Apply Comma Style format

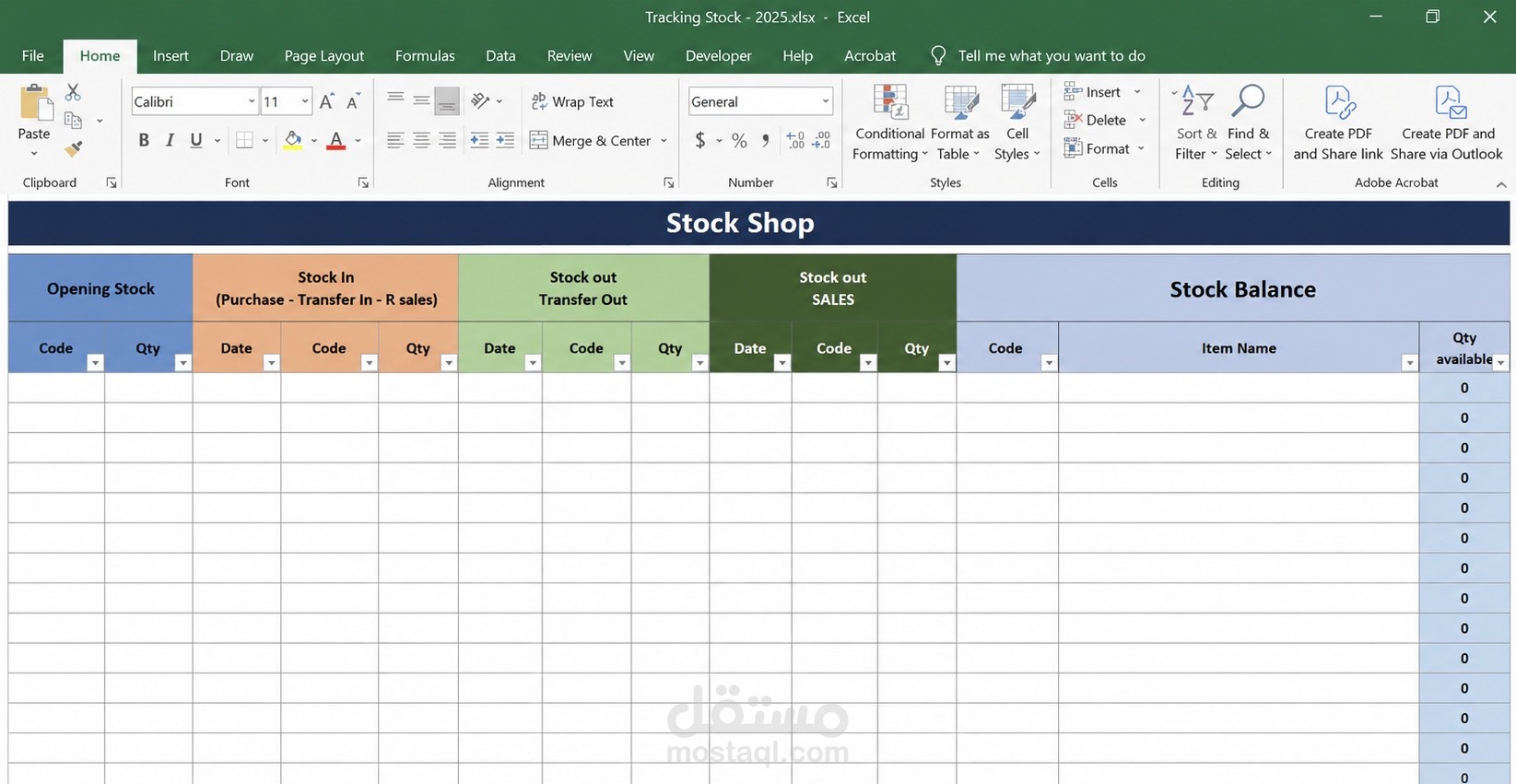[x=765, y=140]
